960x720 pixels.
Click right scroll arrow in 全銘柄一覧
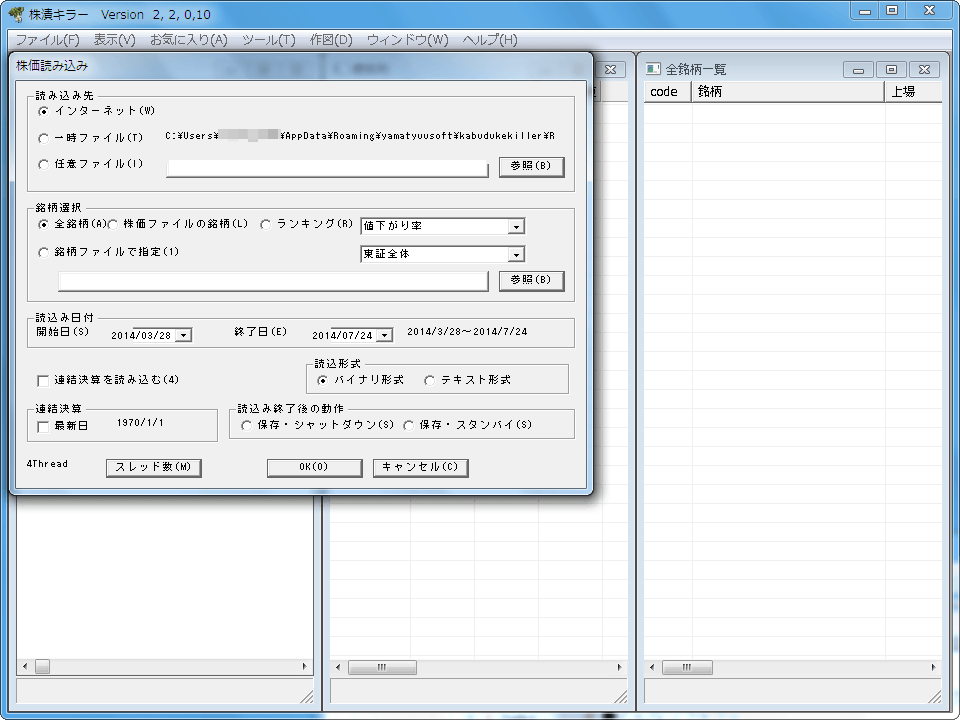coord(934,667)
